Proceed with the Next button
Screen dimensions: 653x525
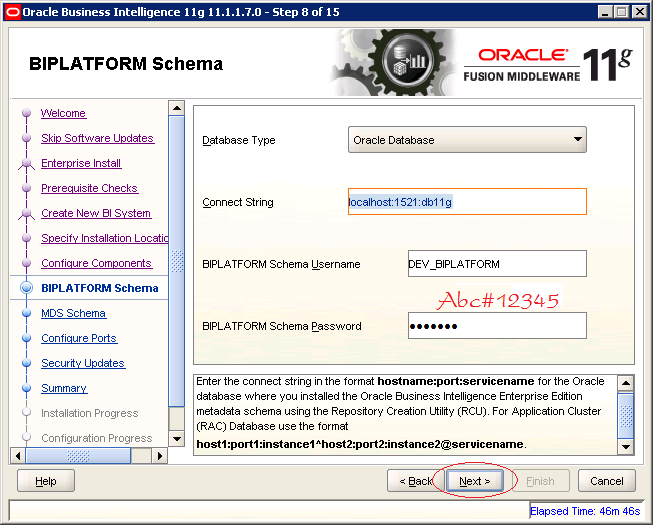tap(475, 481)
